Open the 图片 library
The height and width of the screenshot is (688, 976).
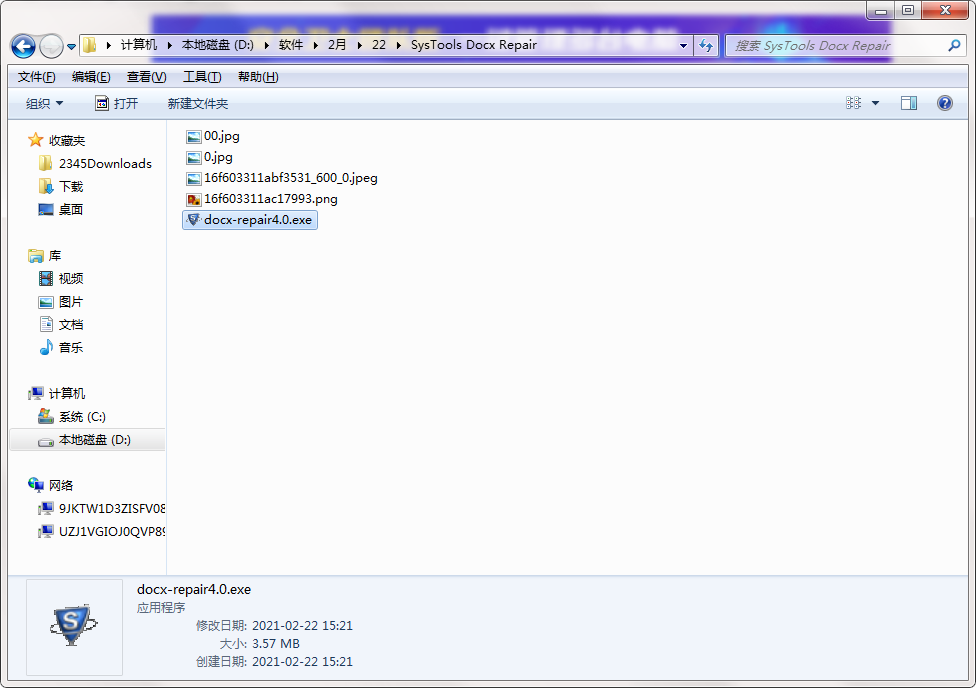[x=70, y=302]
